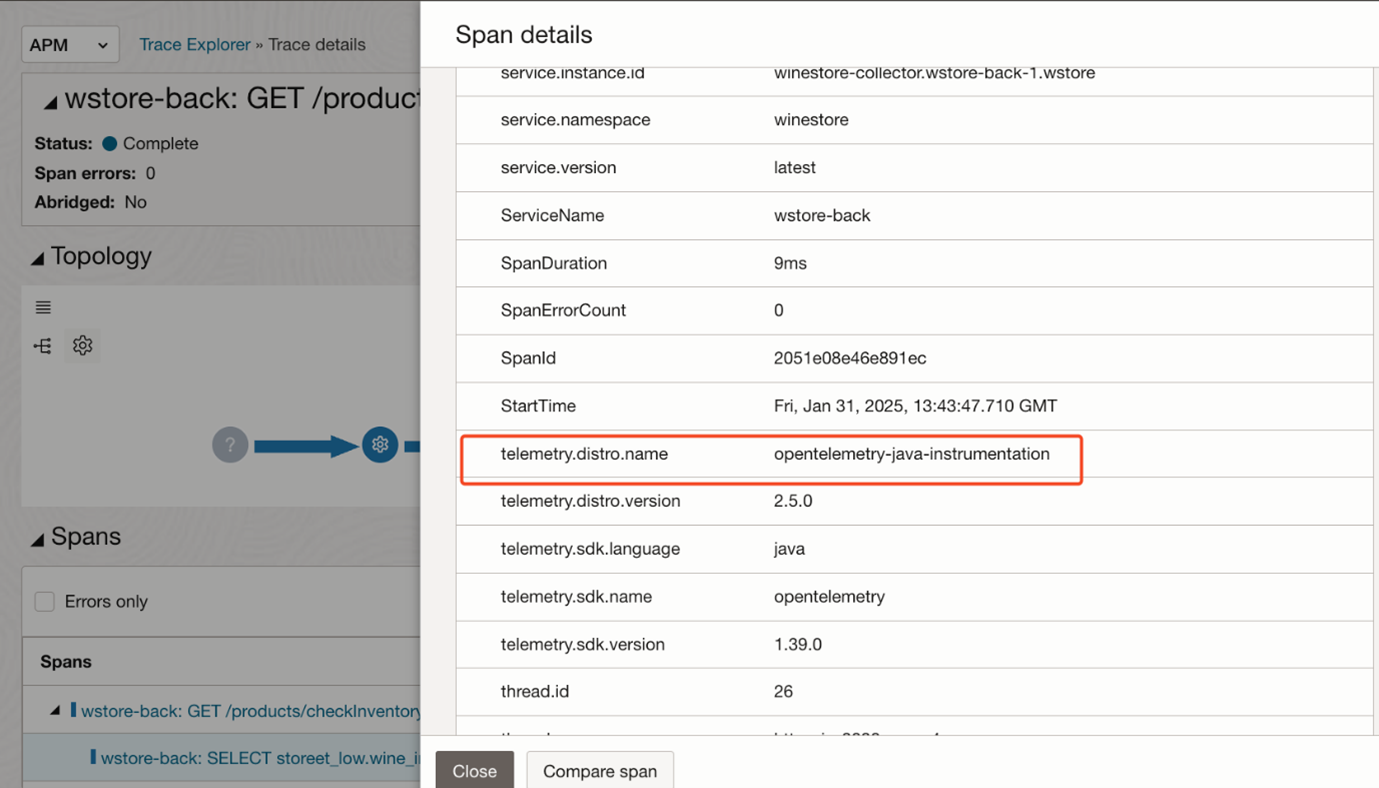Click the SpanId value 2051e08e46e891ec
Viewport: 1379px width, 788px height.
point(850,358)
